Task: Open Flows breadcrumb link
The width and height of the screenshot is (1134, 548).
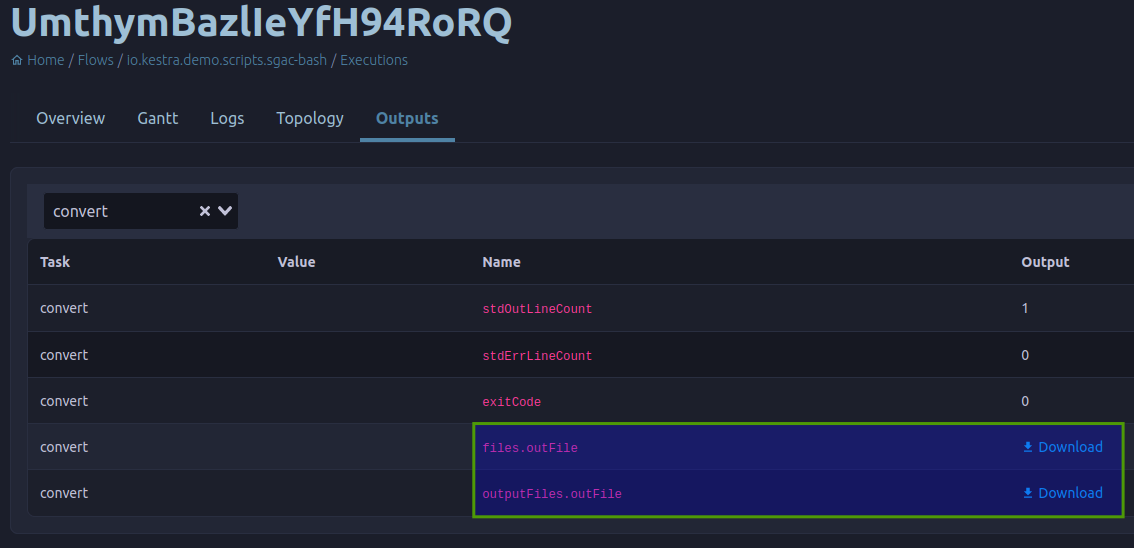Action: click(x=95, y=60)
